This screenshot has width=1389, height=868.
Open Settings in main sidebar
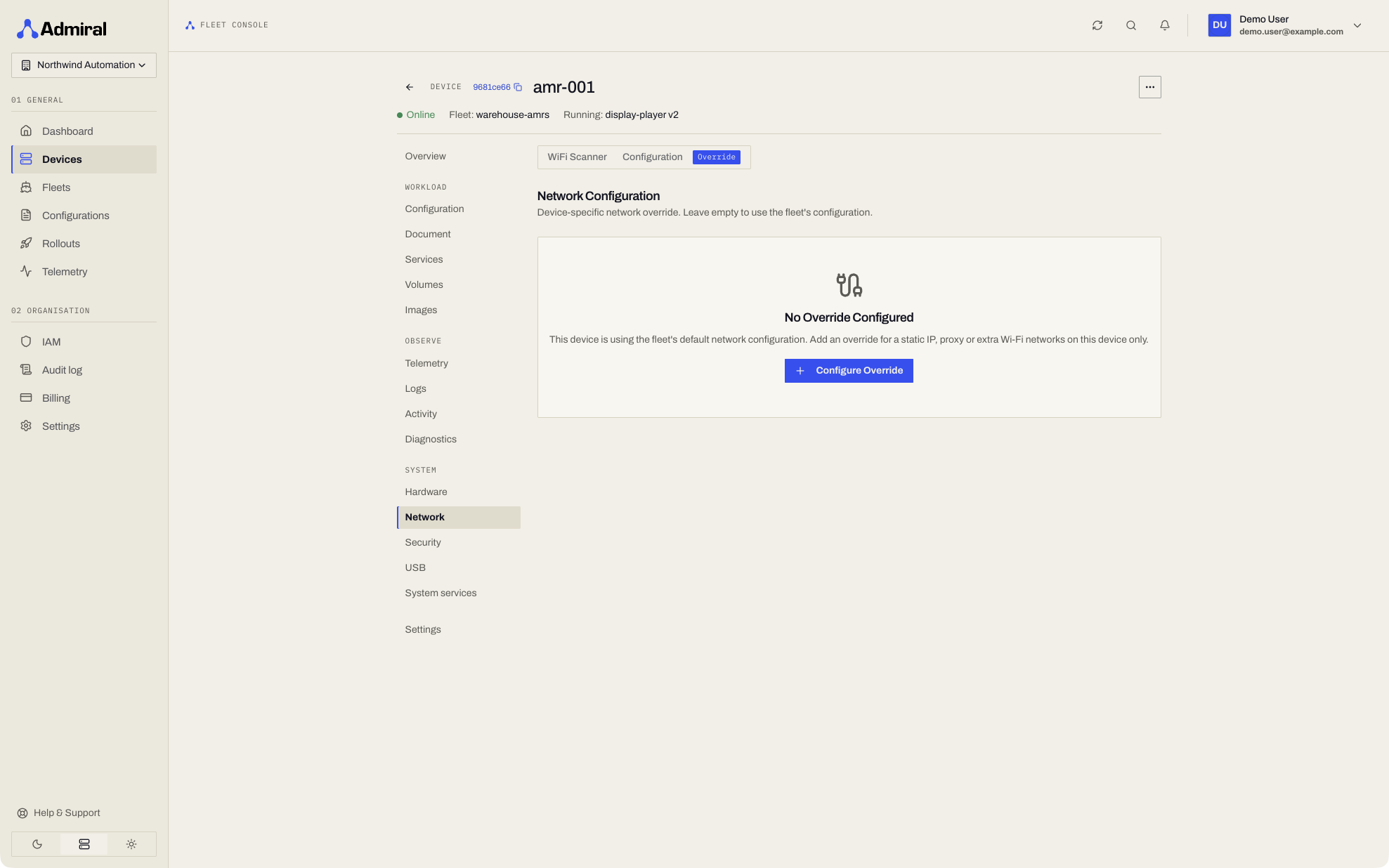84,426
